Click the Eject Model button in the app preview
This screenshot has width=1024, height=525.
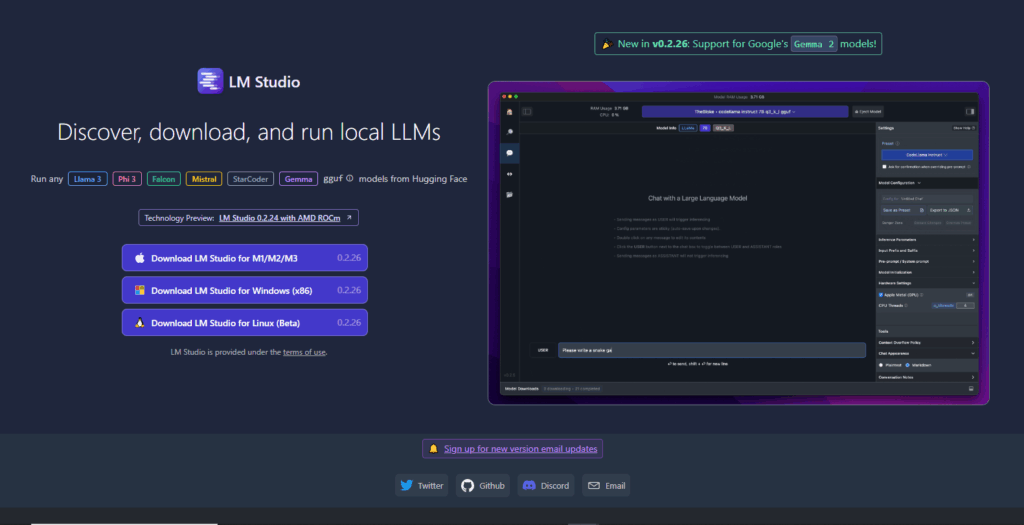(868, 112)
